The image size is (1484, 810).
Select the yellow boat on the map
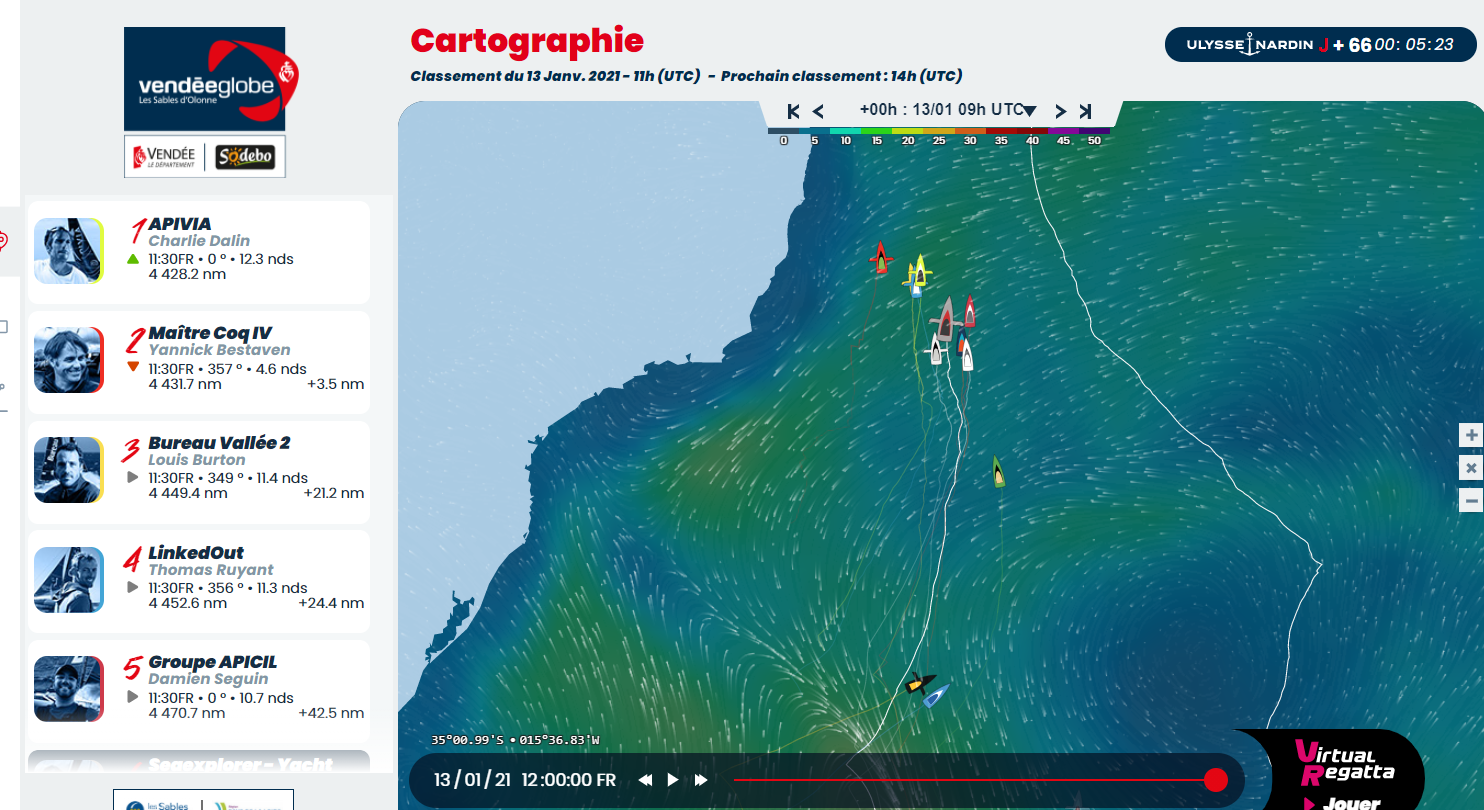tap(919, 270)
